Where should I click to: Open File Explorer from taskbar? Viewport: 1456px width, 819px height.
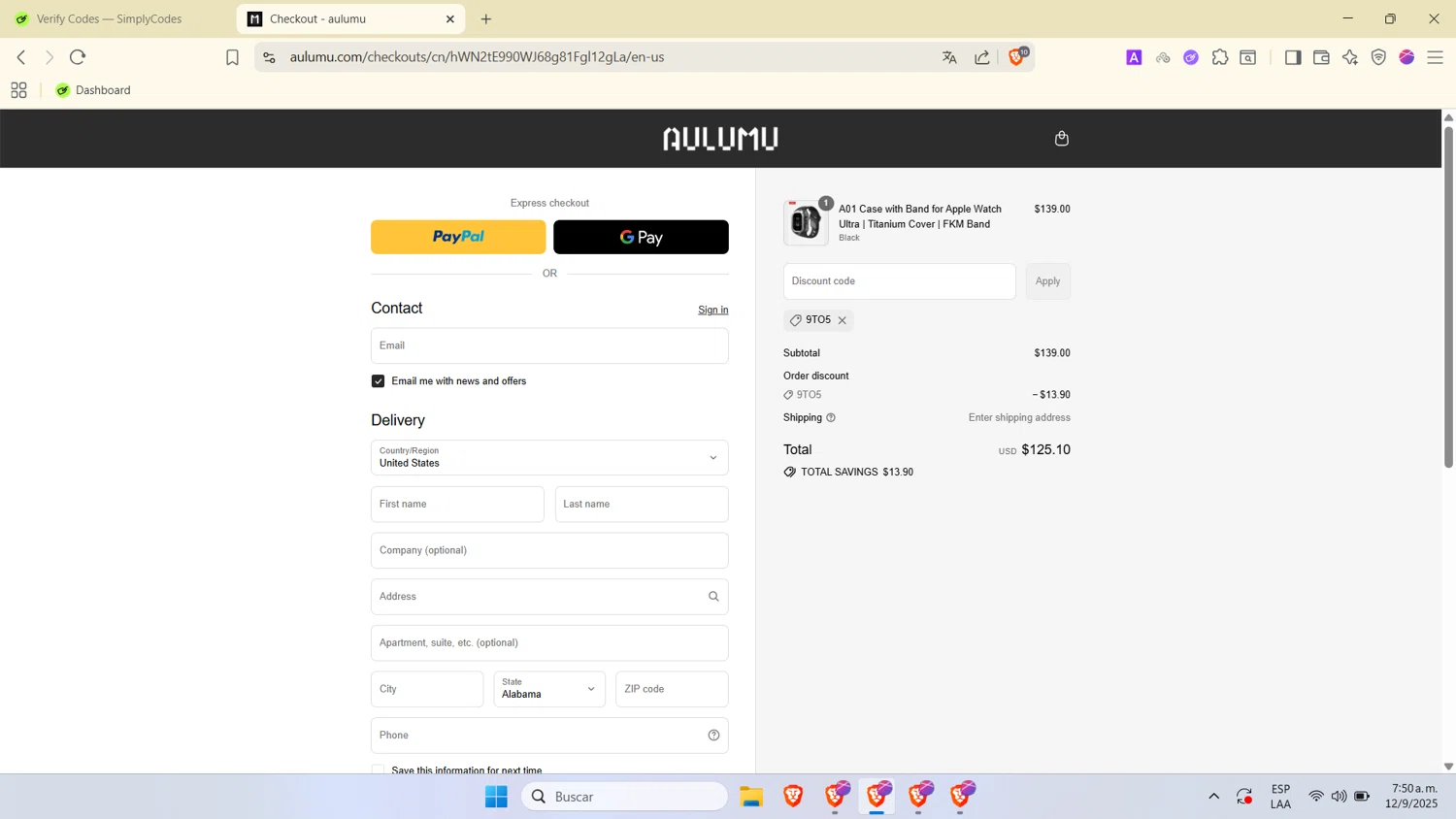pos(751,797)
